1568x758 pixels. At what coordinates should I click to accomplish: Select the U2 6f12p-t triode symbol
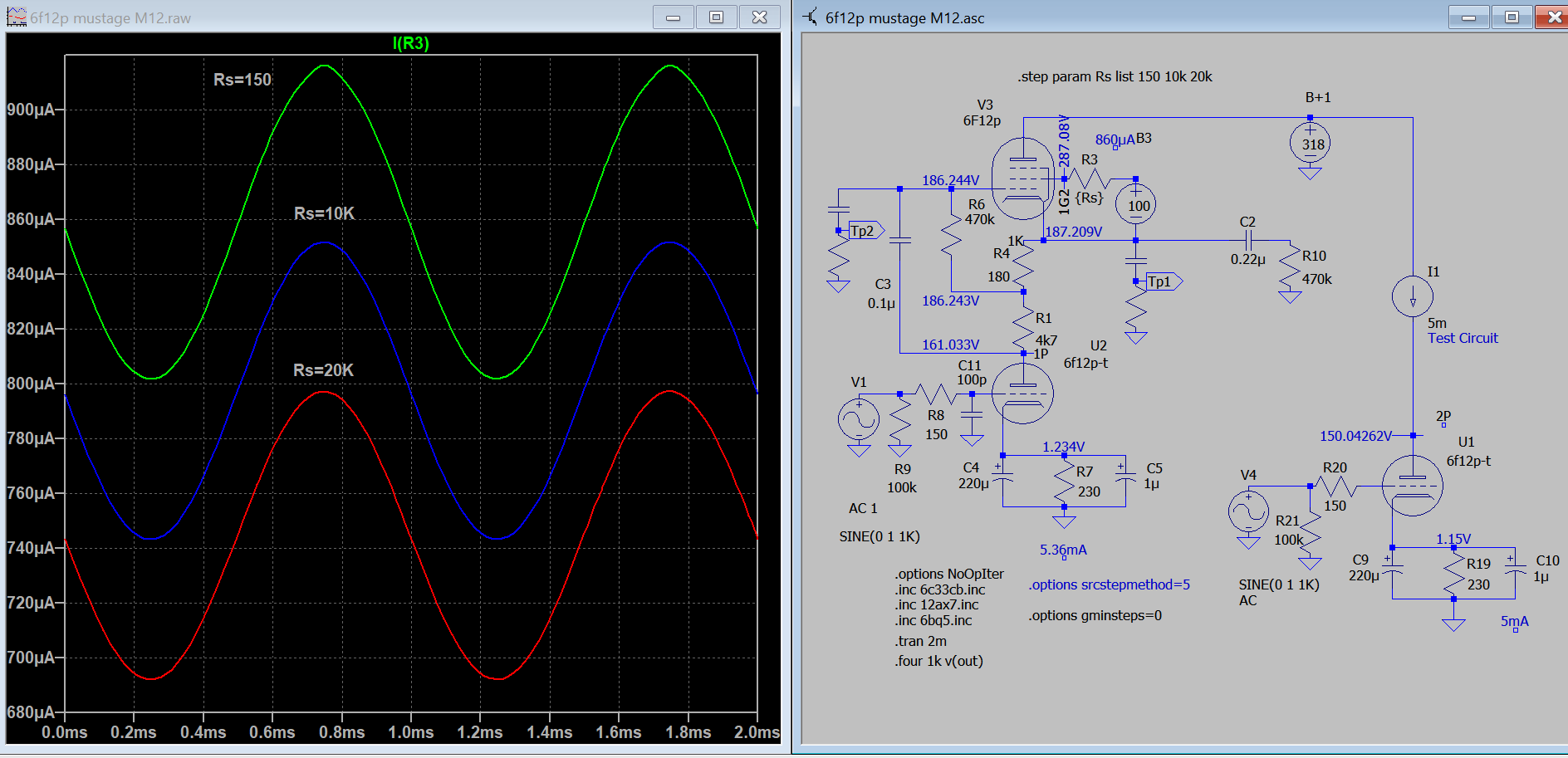coord(1023,394)
